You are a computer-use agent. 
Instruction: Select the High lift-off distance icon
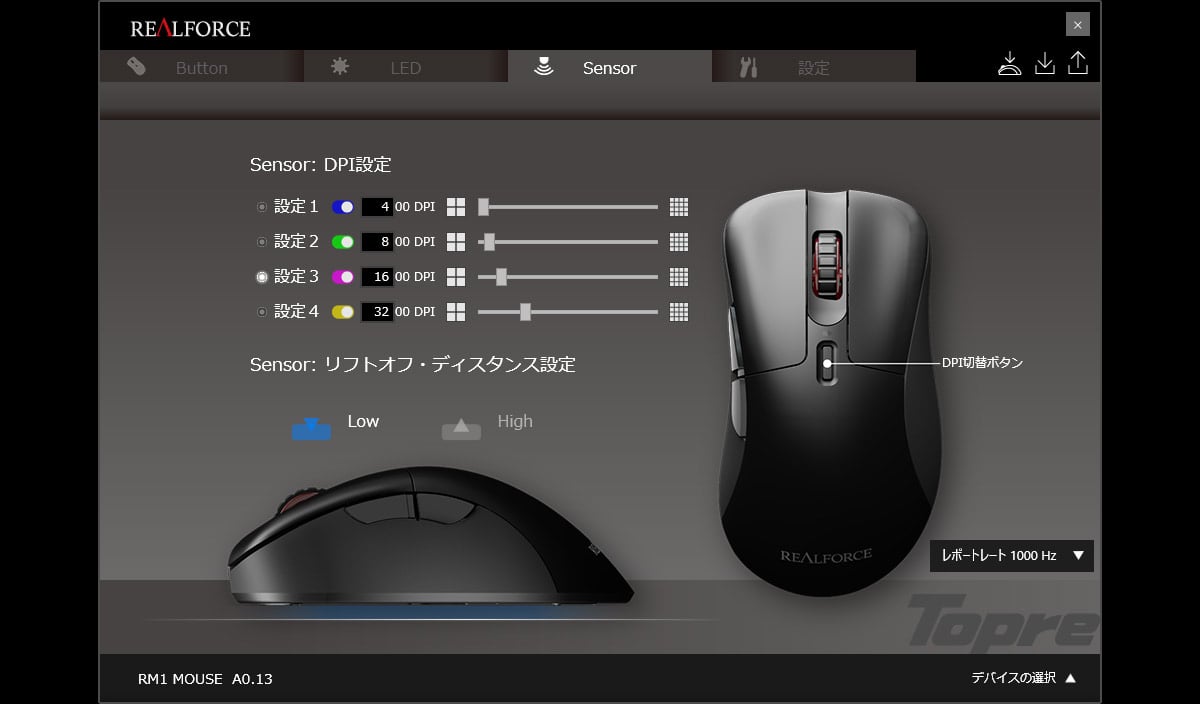tap(461, 428)
